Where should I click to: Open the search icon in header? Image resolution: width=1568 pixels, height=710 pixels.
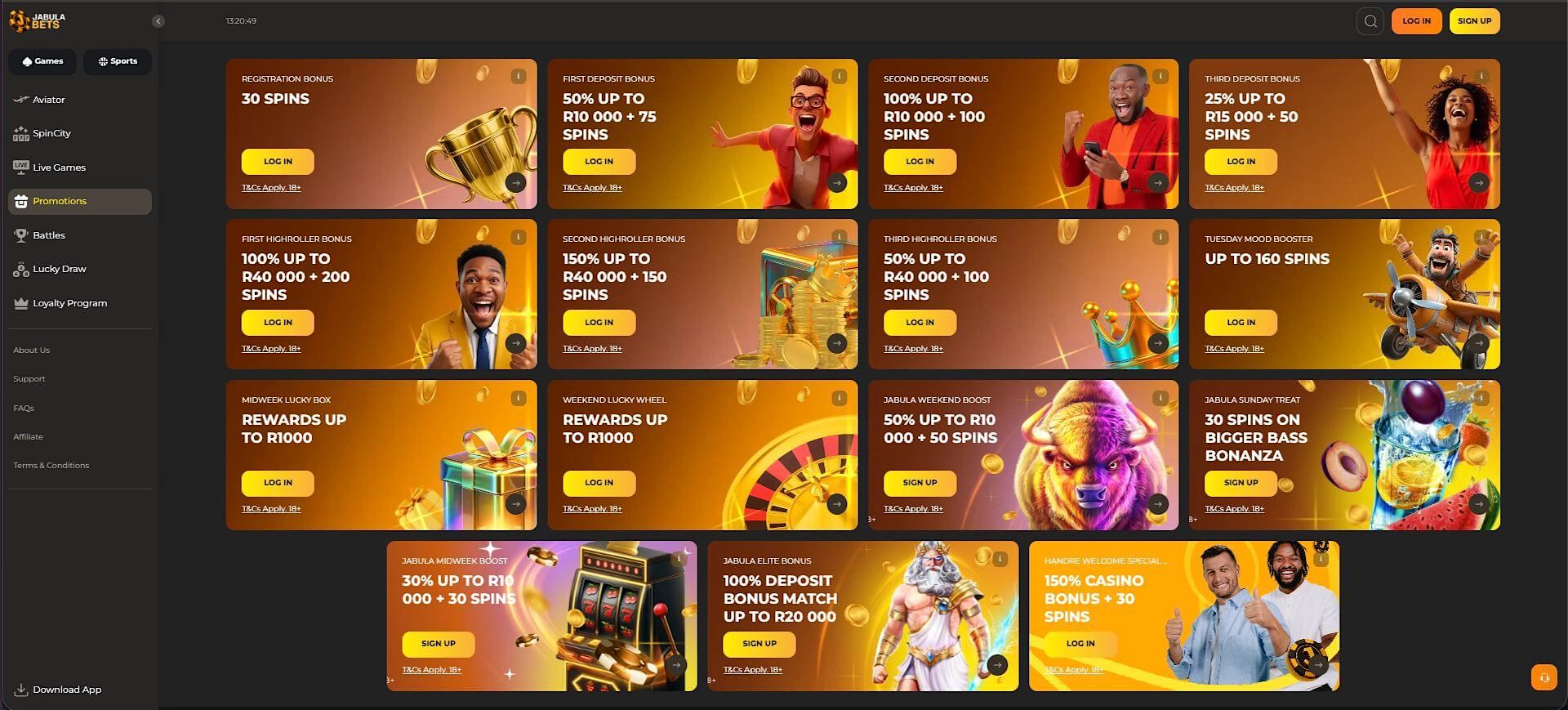(1370, 21)
